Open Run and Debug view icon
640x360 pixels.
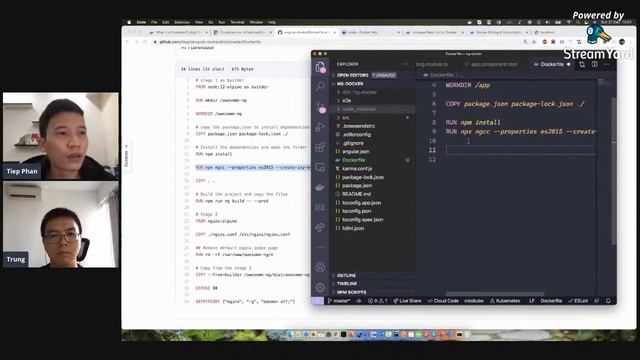point(320,127)
